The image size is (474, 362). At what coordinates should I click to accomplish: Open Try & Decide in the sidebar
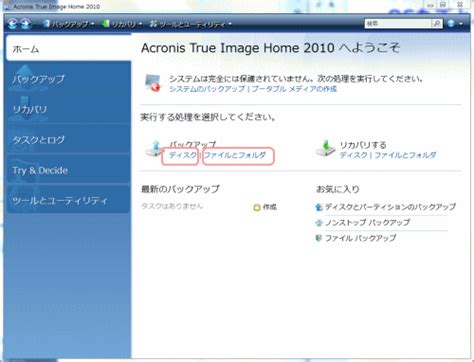(68, 170)
